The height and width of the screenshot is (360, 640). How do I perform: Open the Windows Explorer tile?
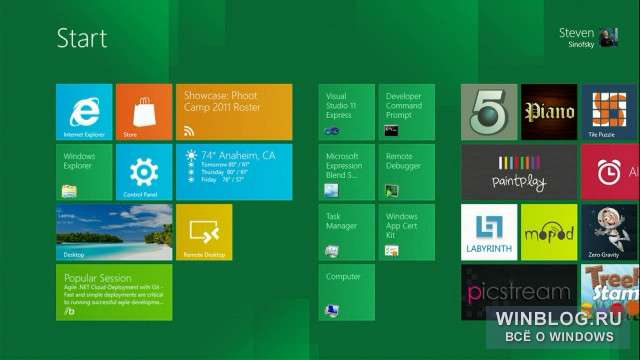click(84, 172)
